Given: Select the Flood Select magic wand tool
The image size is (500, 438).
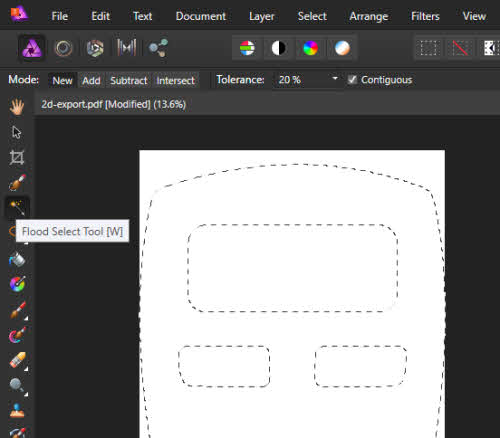Looking at the screenshot, I should (17, 207).
